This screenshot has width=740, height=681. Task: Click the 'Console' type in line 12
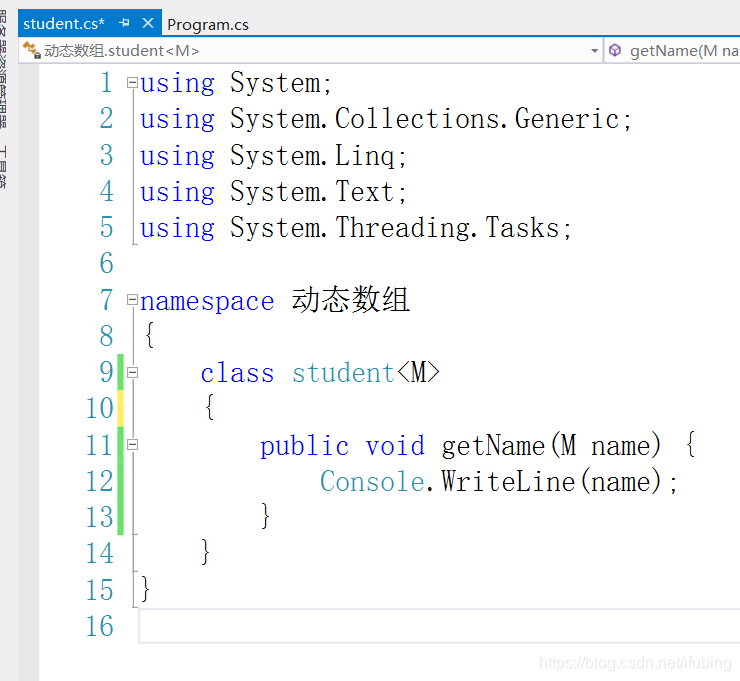click(372, 481)
